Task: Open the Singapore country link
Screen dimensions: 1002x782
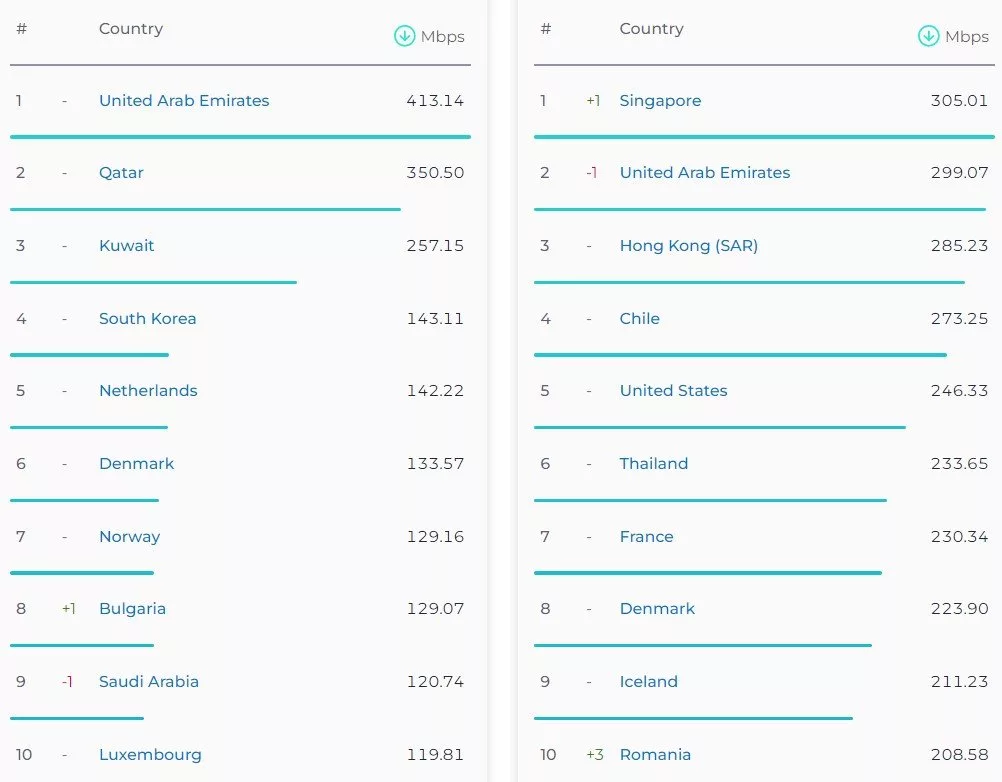Action: pyautogui.click(x=660, y=101)
